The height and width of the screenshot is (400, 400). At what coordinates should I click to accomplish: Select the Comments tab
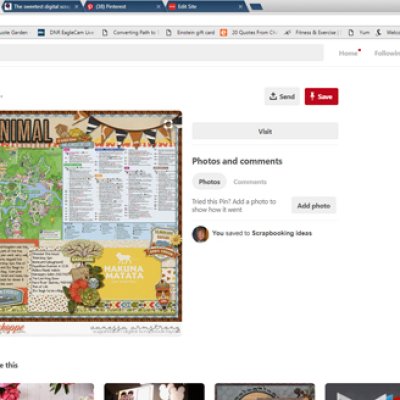click(x=250, y=182)
